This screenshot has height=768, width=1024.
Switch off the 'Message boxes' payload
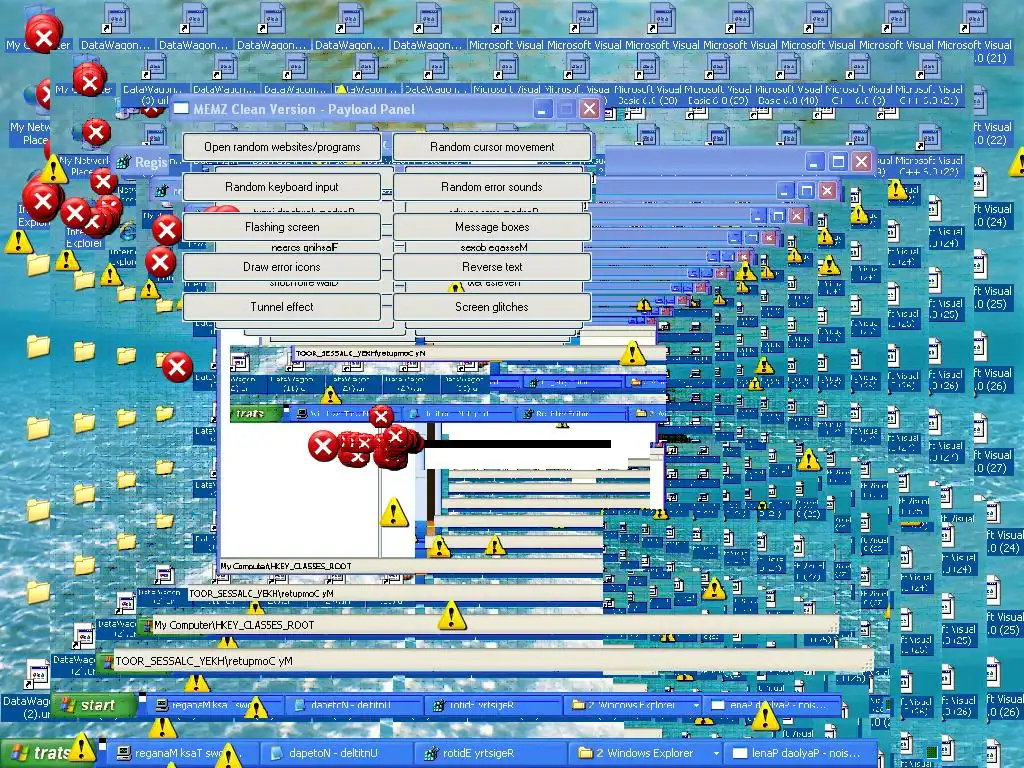point(492,227)
